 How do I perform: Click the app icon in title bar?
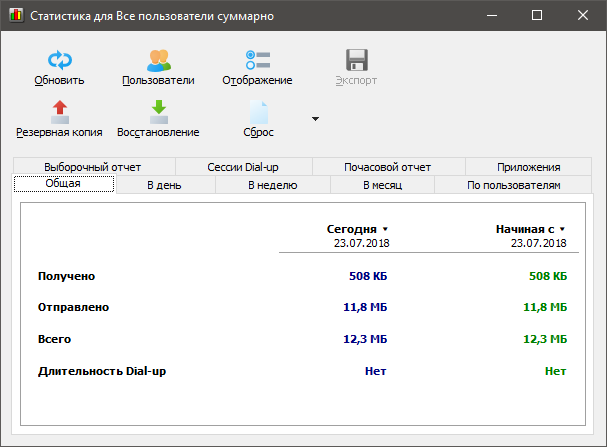coord(16,15)
